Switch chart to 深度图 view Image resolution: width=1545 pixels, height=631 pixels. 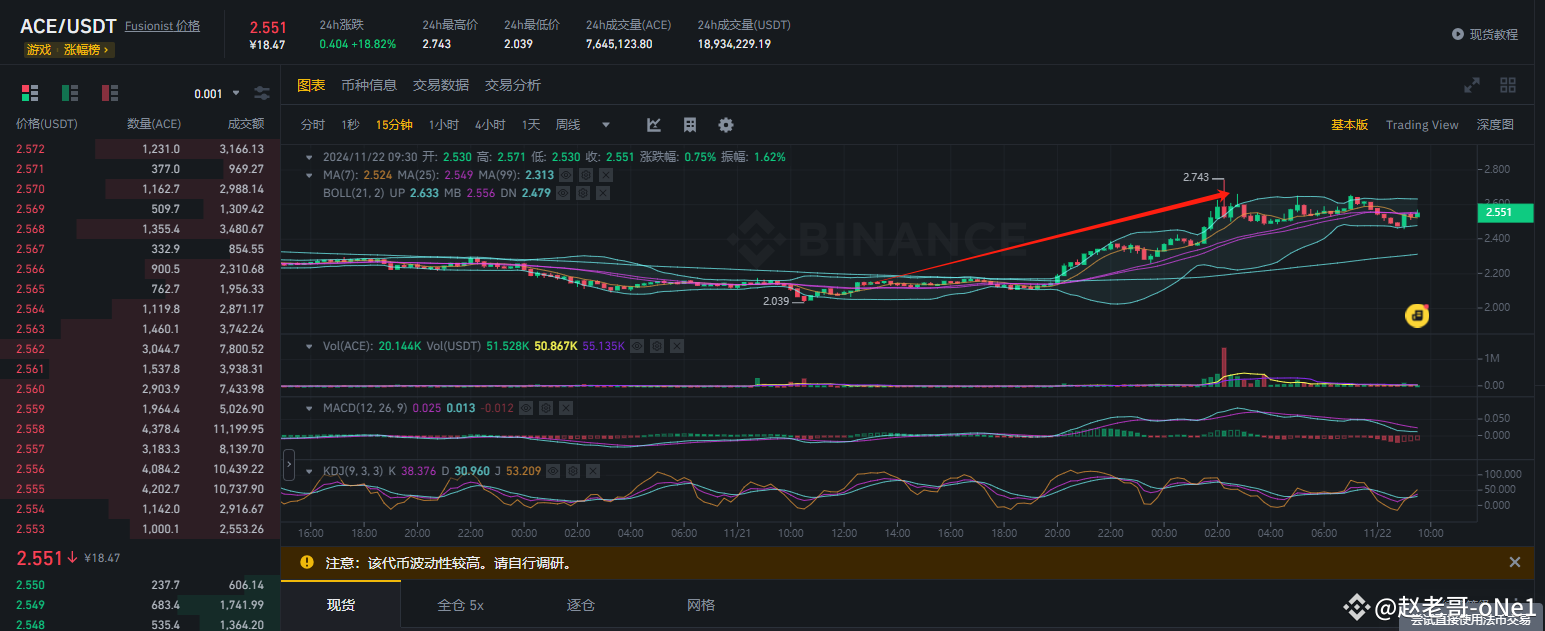1495,125
